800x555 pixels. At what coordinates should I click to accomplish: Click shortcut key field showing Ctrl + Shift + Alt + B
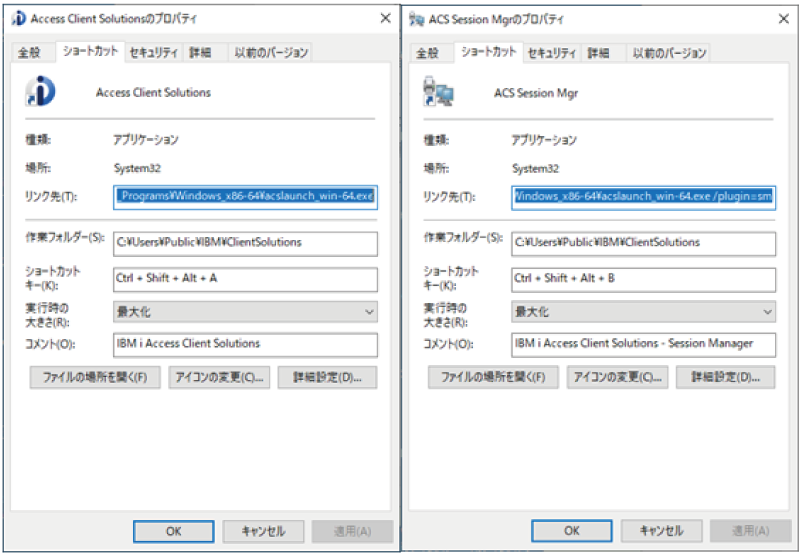coord(643,280)
